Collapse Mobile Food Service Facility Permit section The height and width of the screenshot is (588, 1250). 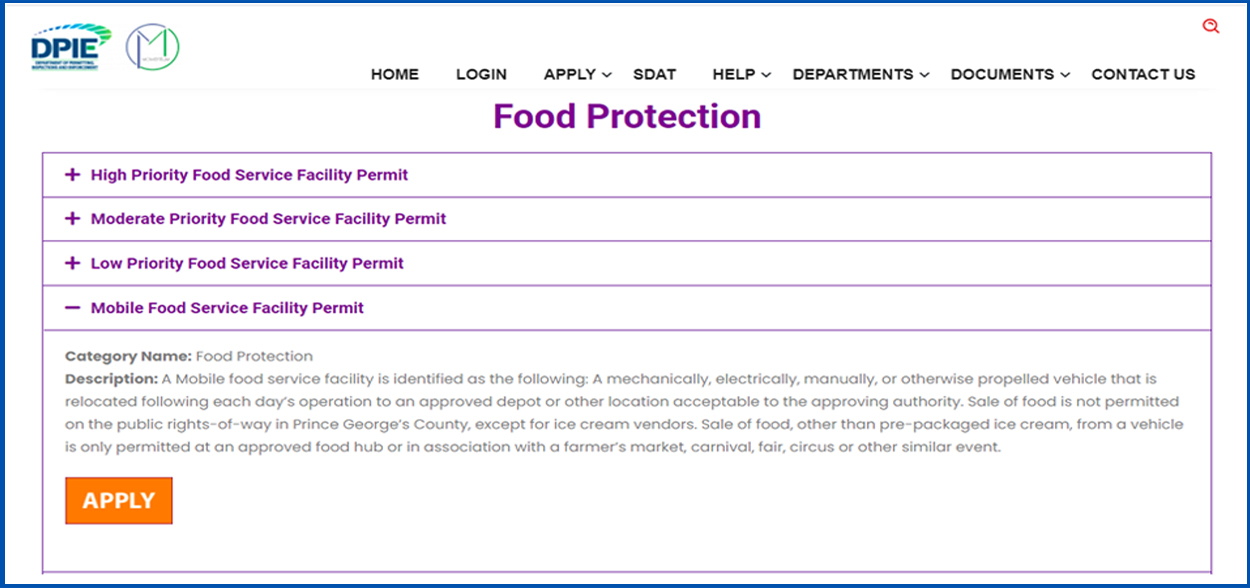227,308
